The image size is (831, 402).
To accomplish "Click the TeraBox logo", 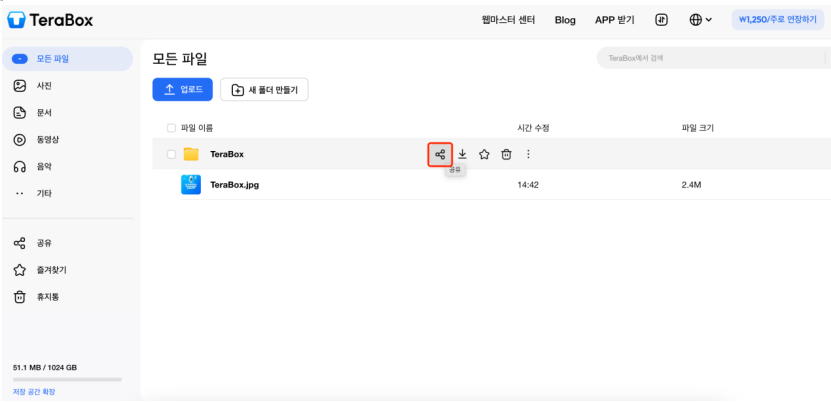I will click(x=50, y=20).
